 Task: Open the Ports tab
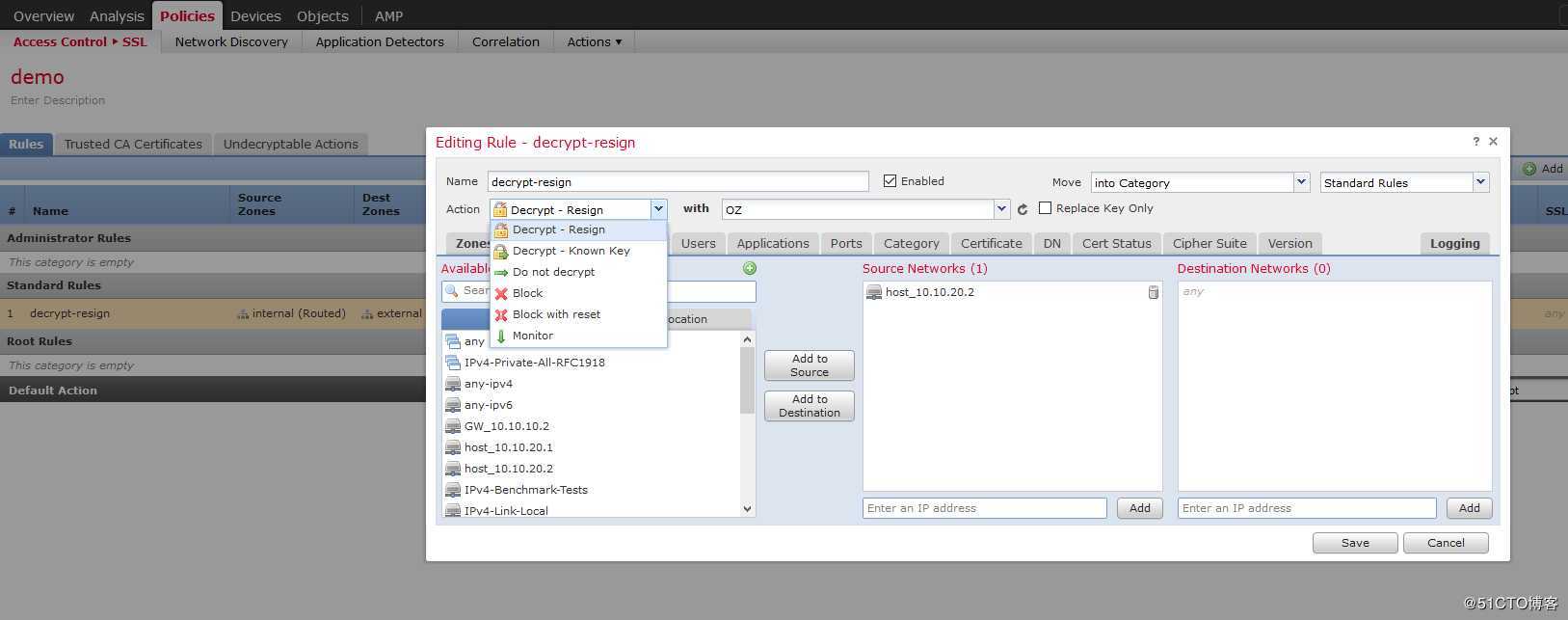click(846, 243)
